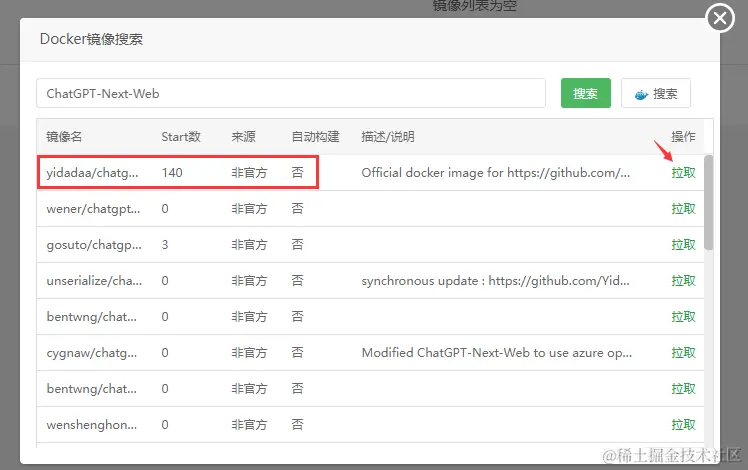
Task: Select image name wenshenghon...
Action: pos(92,425)
